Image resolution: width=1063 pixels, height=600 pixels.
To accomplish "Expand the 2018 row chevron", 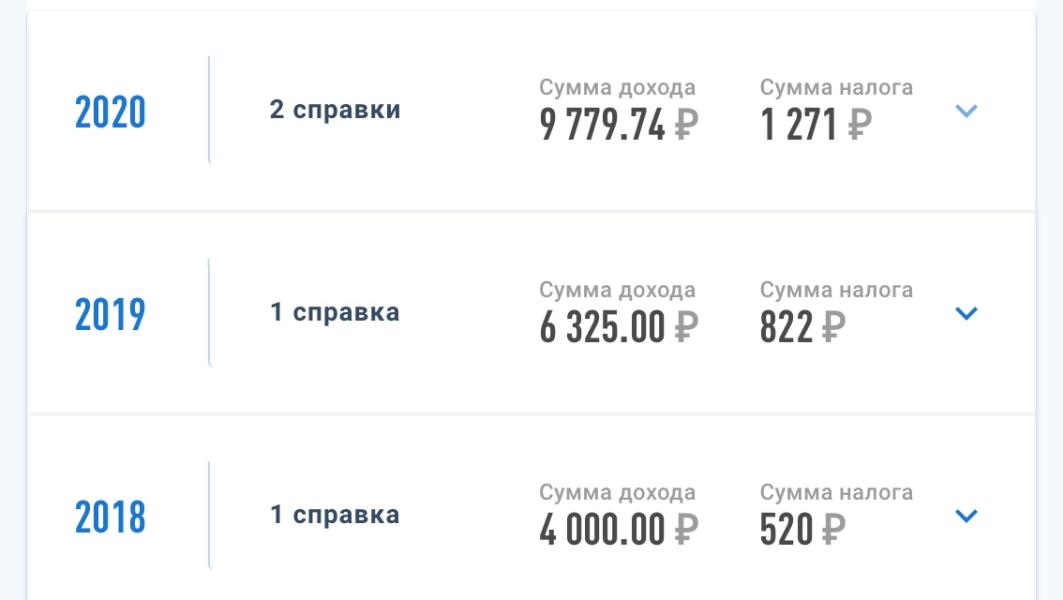I will click(x=965, y=516).
